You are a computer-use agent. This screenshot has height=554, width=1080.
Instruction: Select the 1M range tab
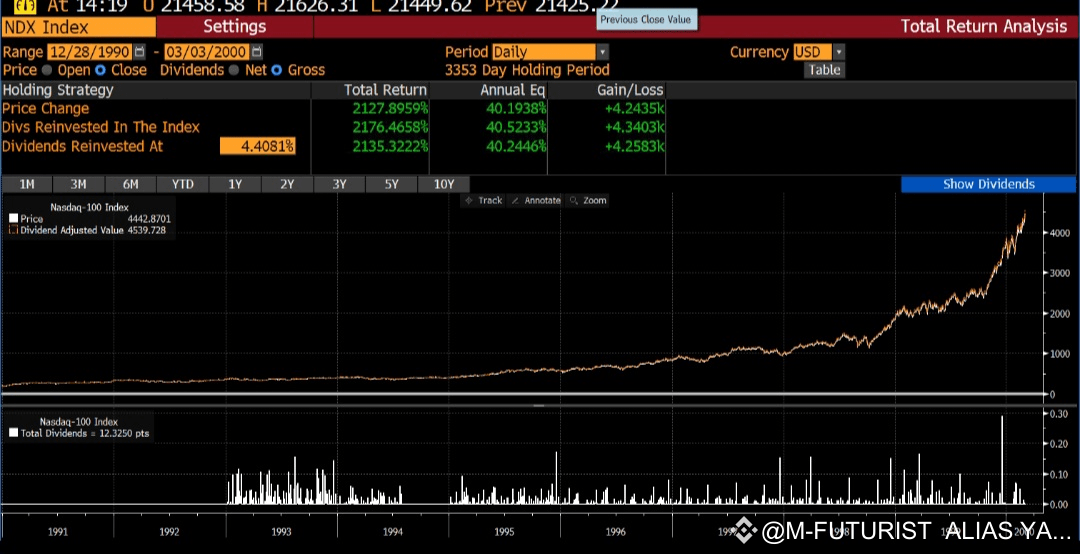pyautogui.click(x=27, y=184)
